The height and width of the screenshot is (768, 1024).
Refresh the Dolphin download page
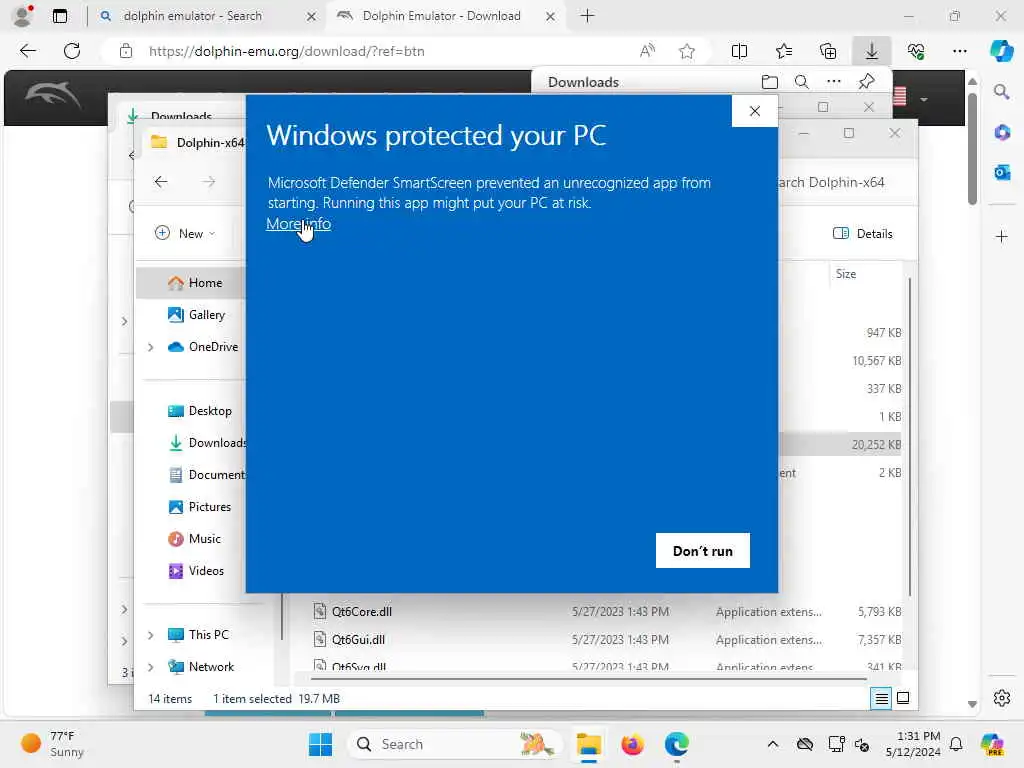coord(72,51)
